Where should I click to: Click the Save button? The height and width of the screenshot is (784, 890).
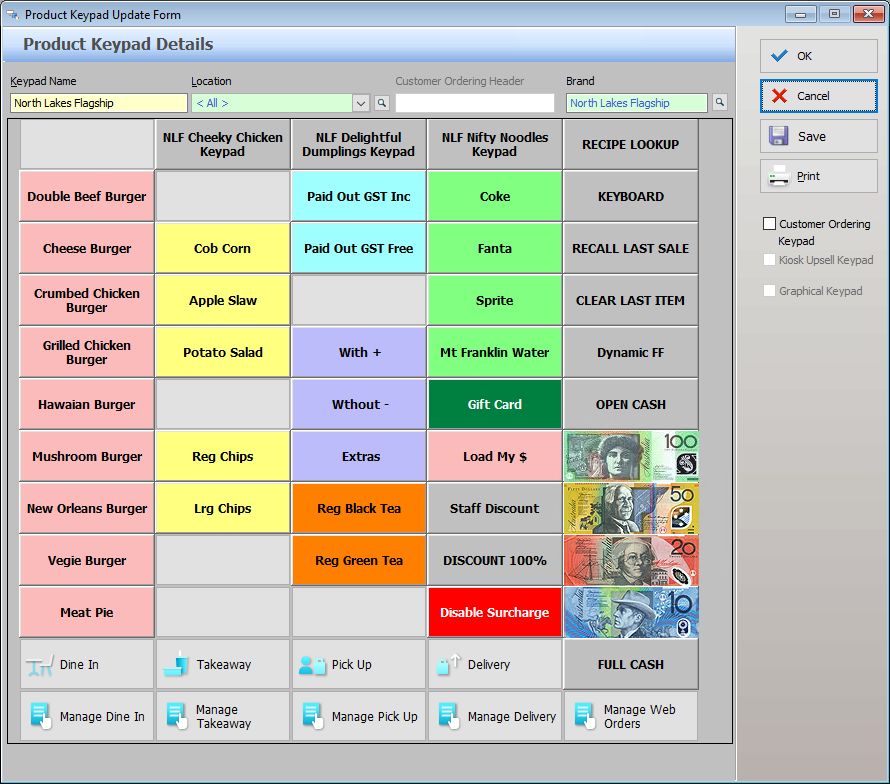818,137
